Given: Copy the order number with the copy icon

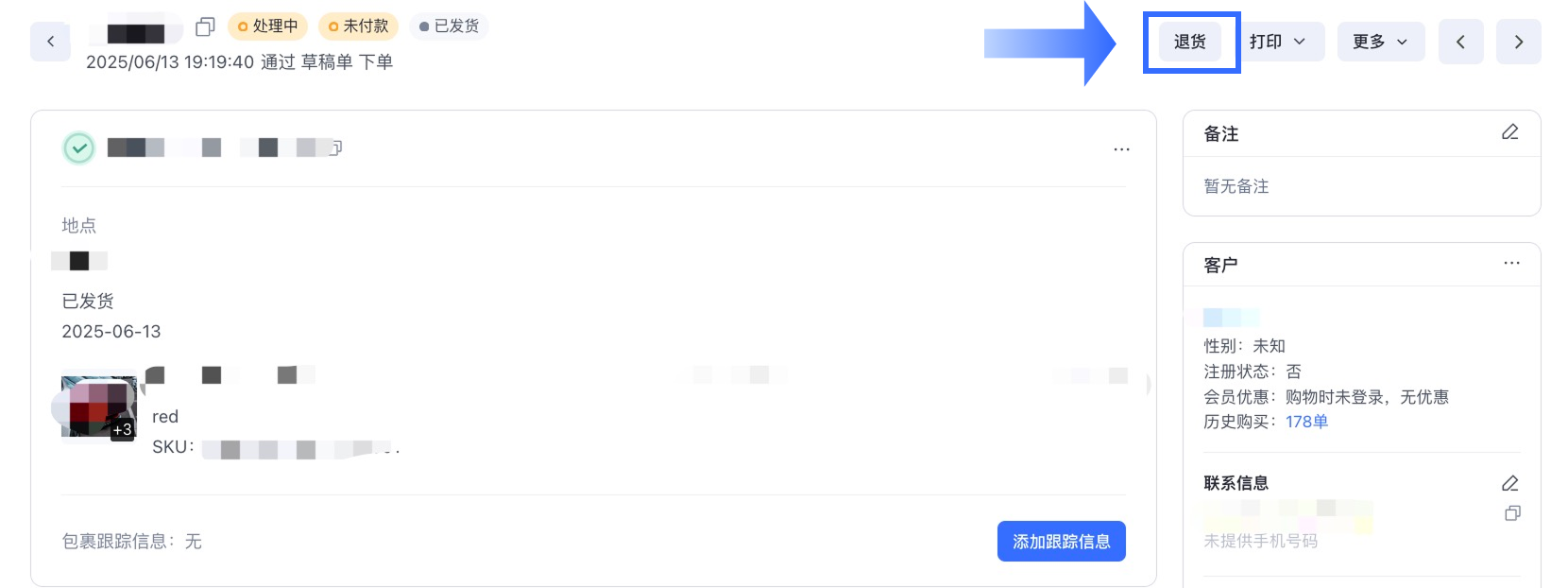Looking at the screenshot, I should tap(205, 27).
